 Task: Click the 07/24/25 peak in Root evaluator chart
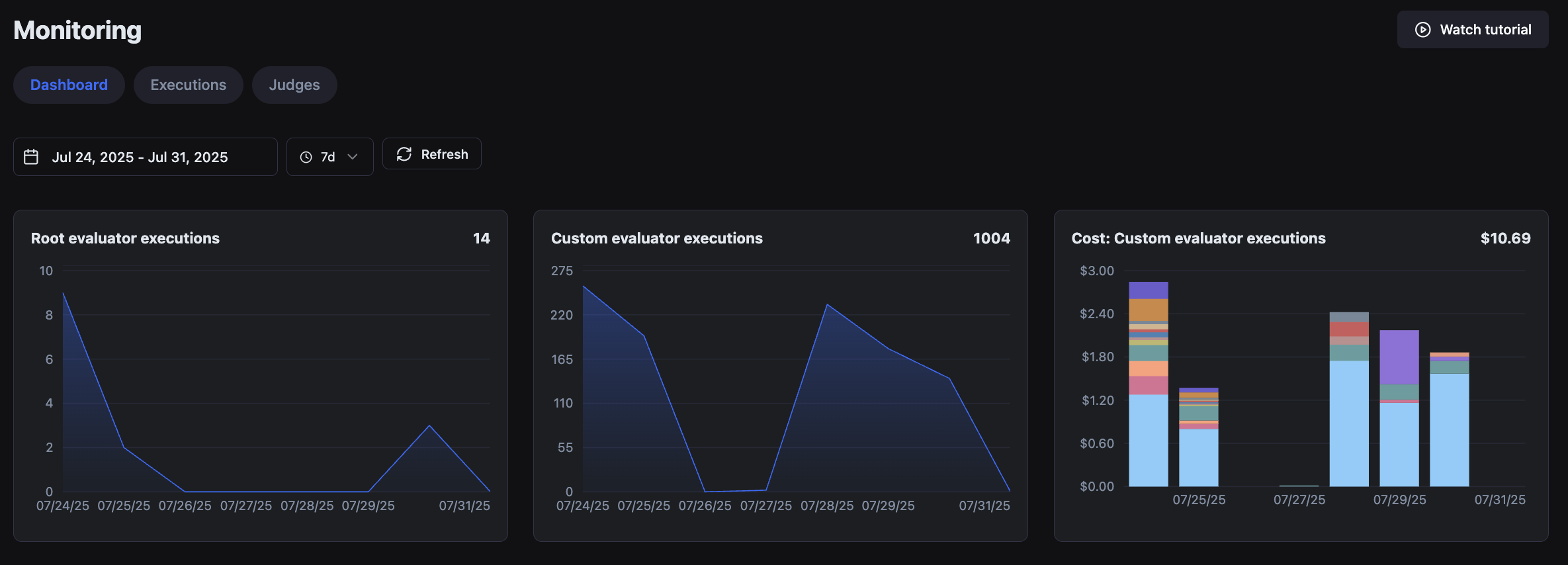[x=64, y=293]
